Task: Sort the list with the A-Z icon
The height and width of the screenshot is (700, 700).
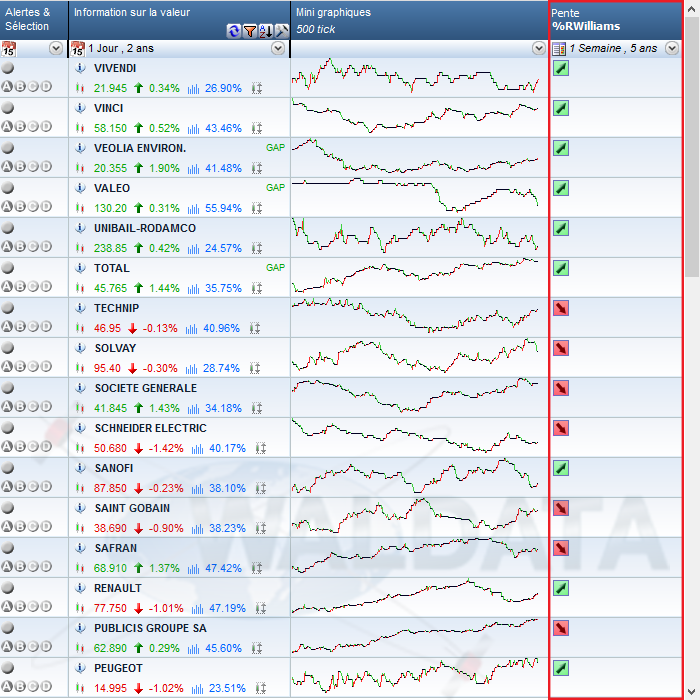Action: 266,31
